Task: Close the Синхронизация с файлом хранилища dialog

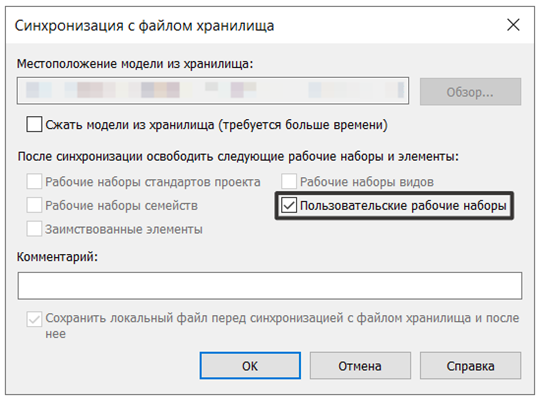Action: pyautogui.click(x=513, y=25)
